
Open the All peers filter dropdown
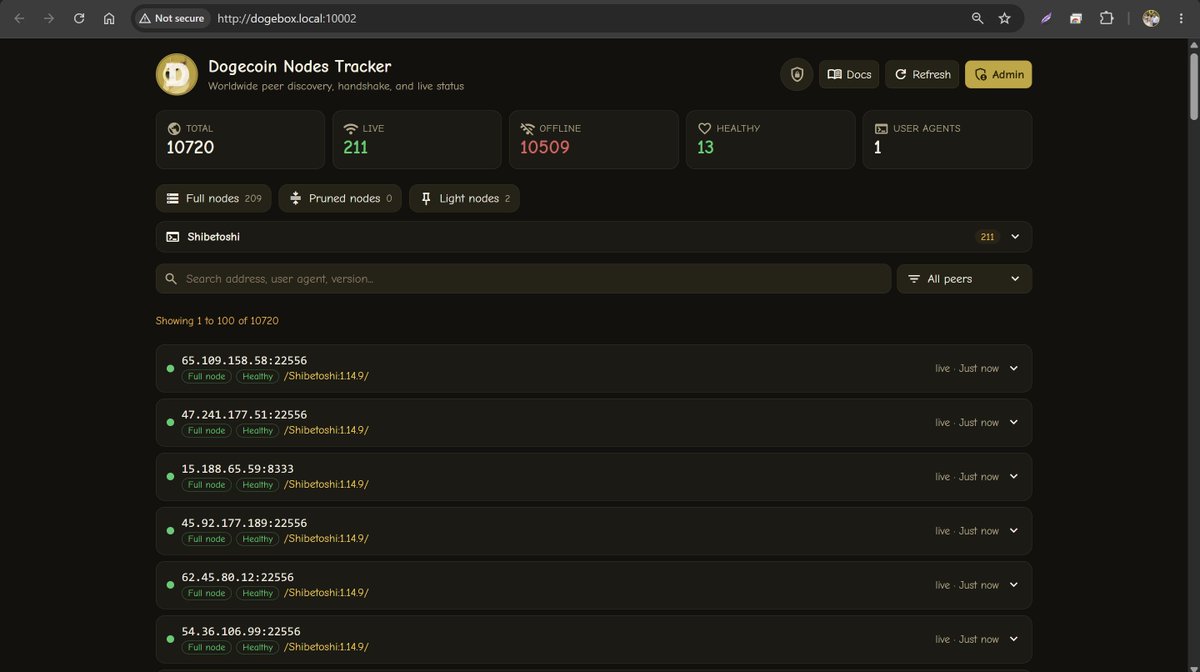click(964, 279)
